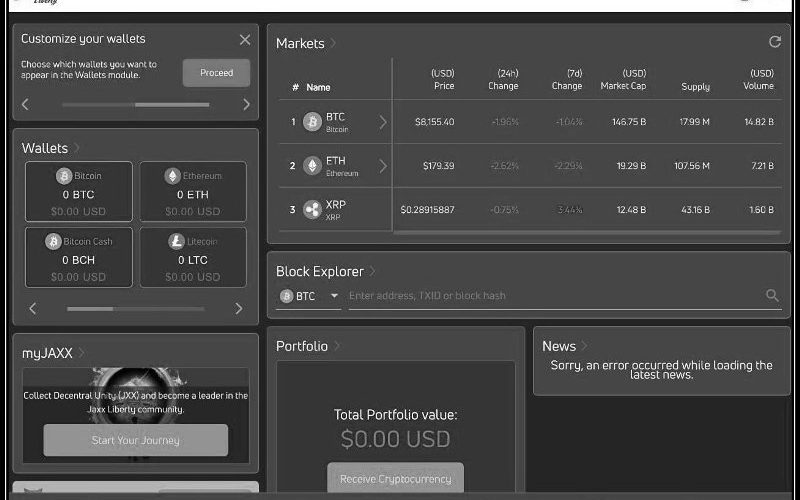The height and width of the screenshot is (500, 800).
Task: Click the 1.60 B XRP volume cell
Action: click(x=761, y=210)
